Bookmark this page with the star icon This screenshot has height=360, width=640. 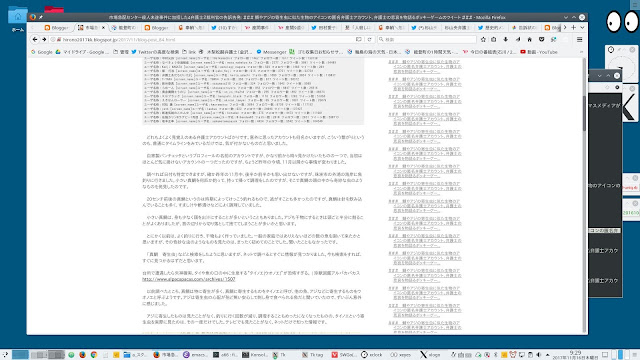(x=483, y=40)
